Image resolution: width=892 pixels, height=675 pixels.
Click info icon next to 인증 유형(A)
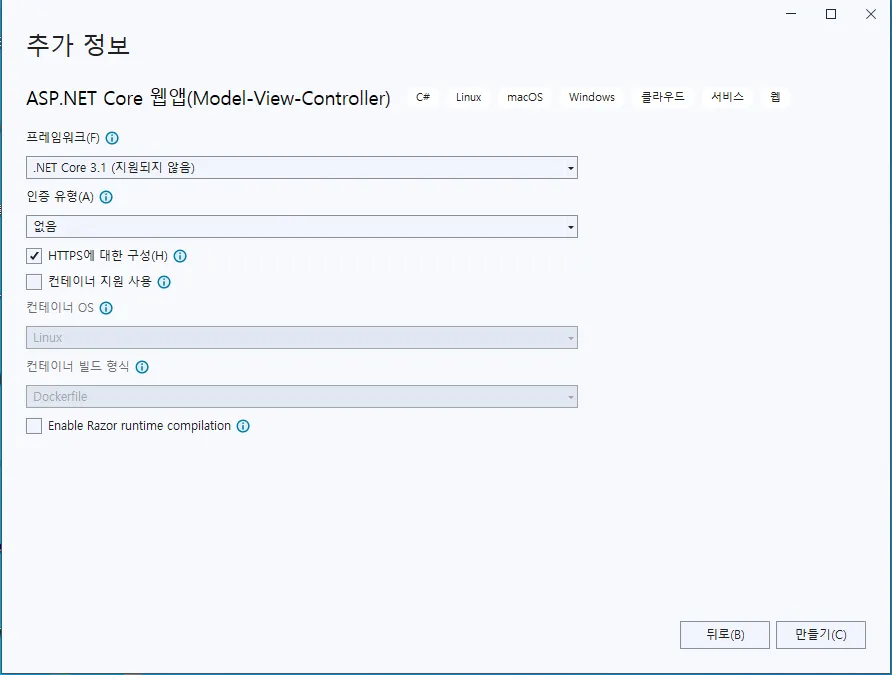tap(106, 197)
